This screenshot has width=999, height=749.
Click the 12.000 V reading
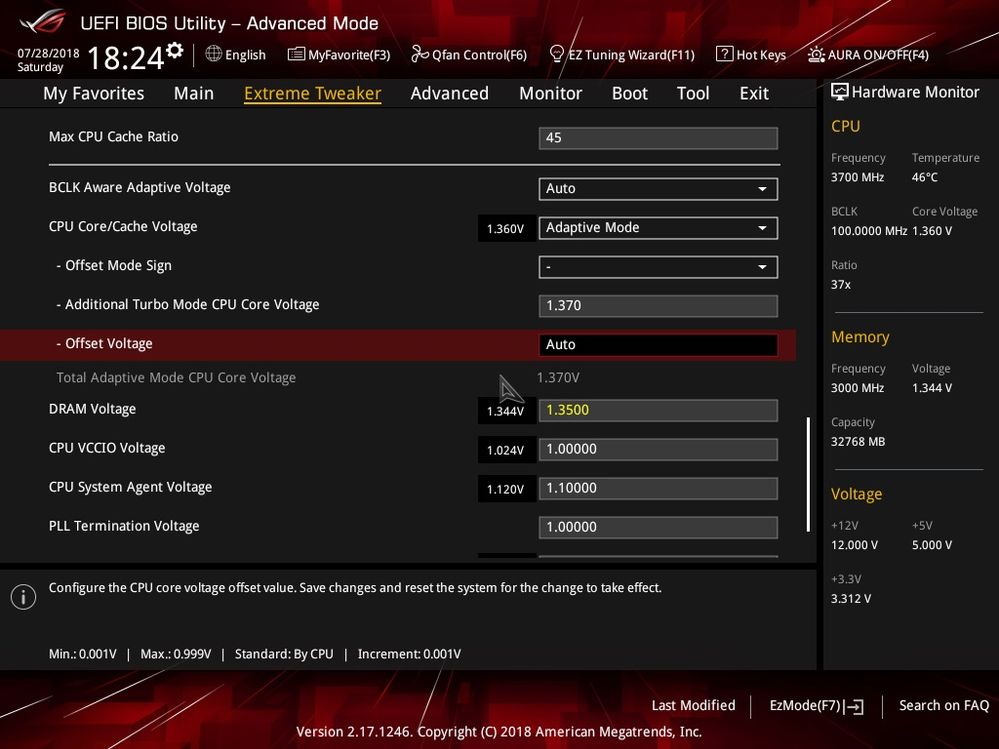tap(854, 545)
